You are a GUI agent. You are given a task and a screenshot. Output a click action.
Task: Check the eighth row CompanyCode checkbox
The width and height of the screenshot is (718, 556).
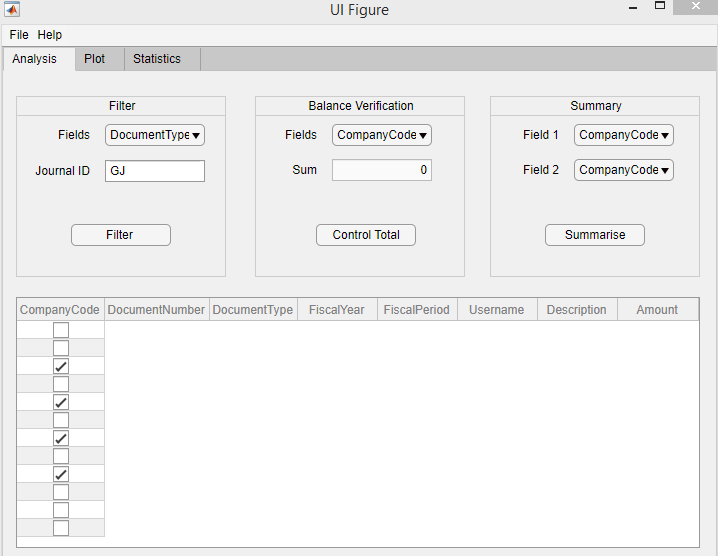tap(61, 456)
